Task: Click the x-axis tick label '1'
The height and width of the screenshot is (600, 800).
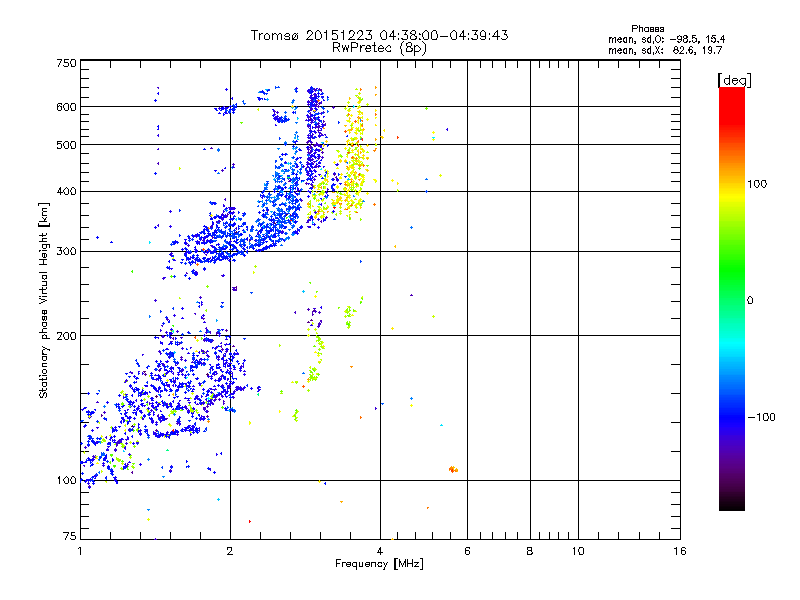Action: coord(80,551)
